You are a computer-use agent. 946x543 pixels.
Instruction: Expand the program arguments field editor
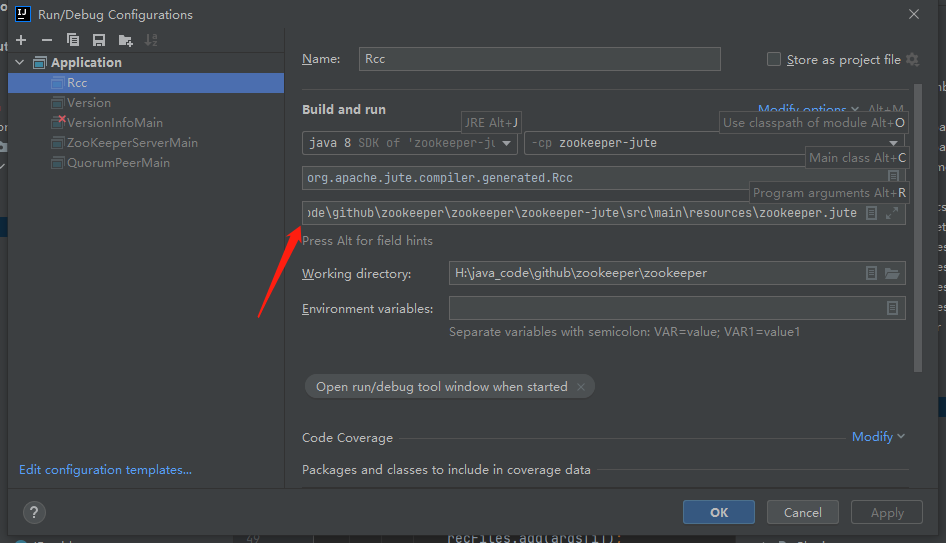(892, 213)
